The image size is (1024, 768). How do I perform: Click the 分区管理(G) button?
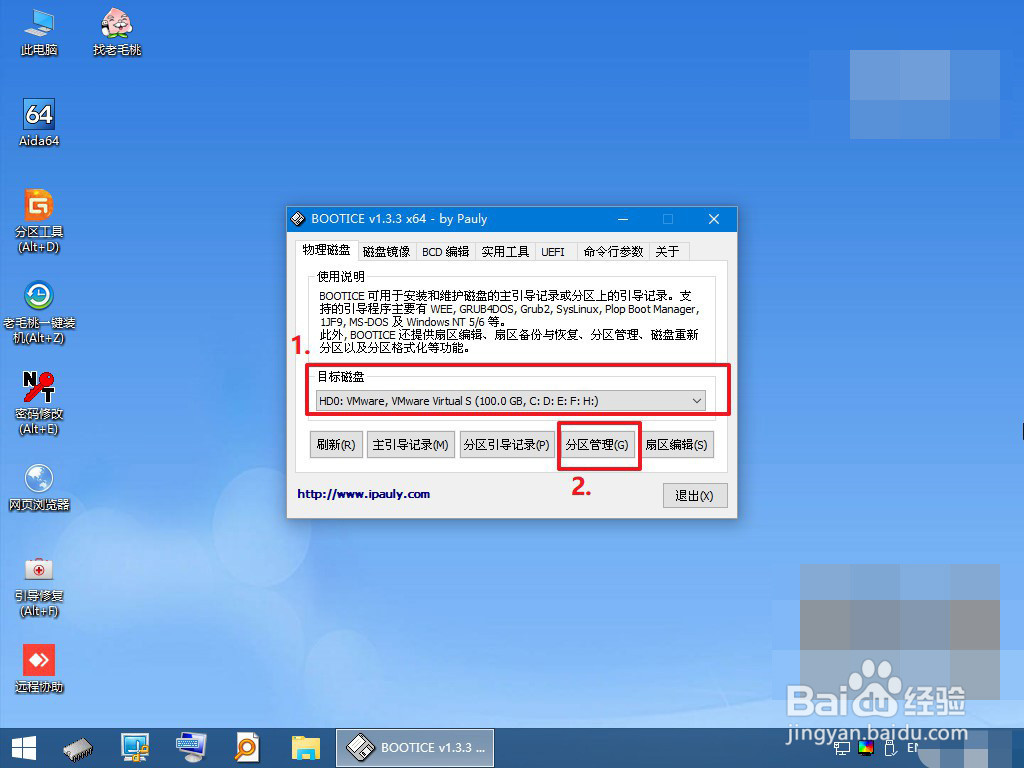coord(597,445)
